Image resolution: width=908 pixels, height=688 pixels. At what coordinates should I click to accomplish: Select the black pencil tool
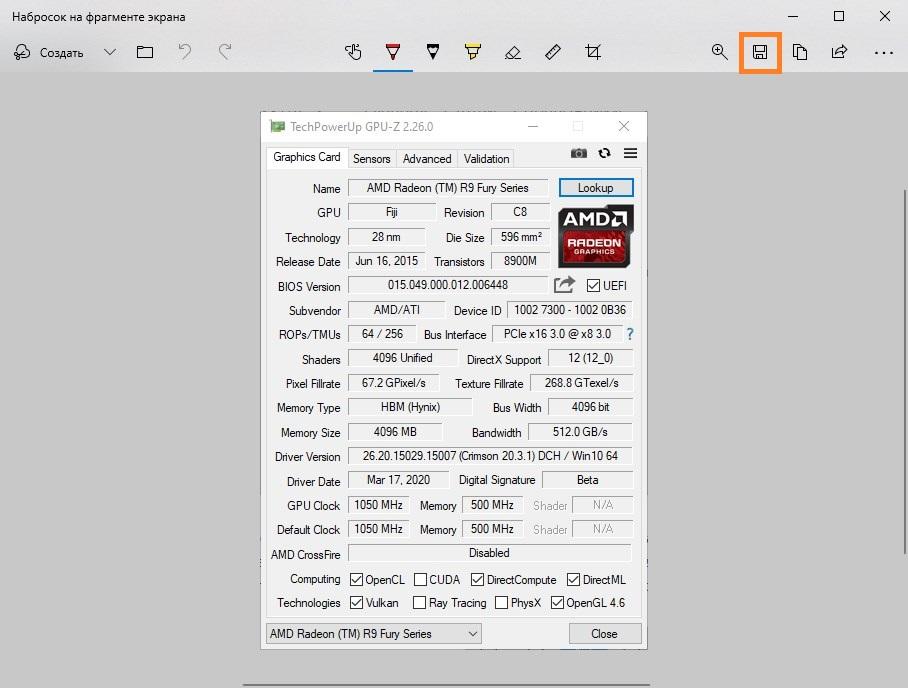[433, 52]
